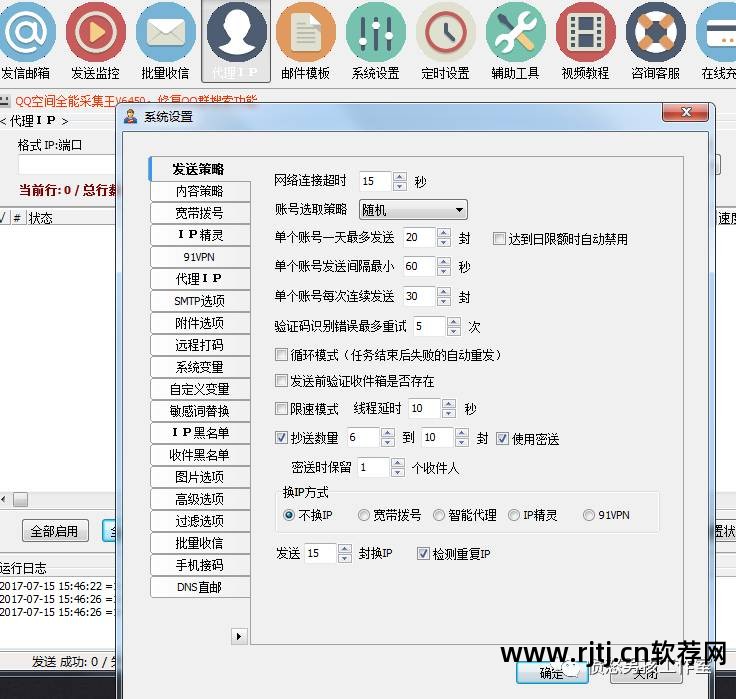Open the SMTP选项 tab
736x699 pixels.
tap(200, 301)
